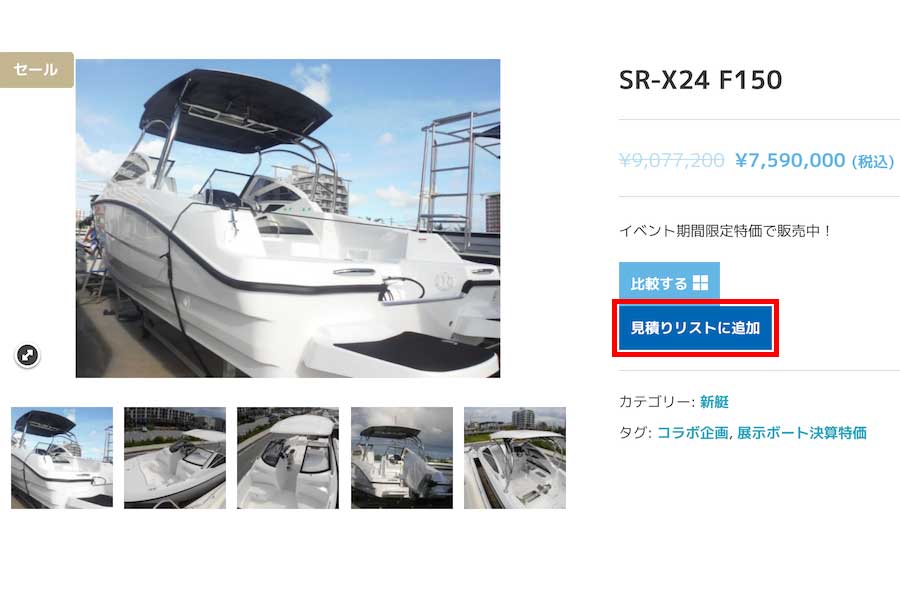This screenshot has width=900, height=600.
Task: Click the 比較する compare button
Action: tap(669, 283)
